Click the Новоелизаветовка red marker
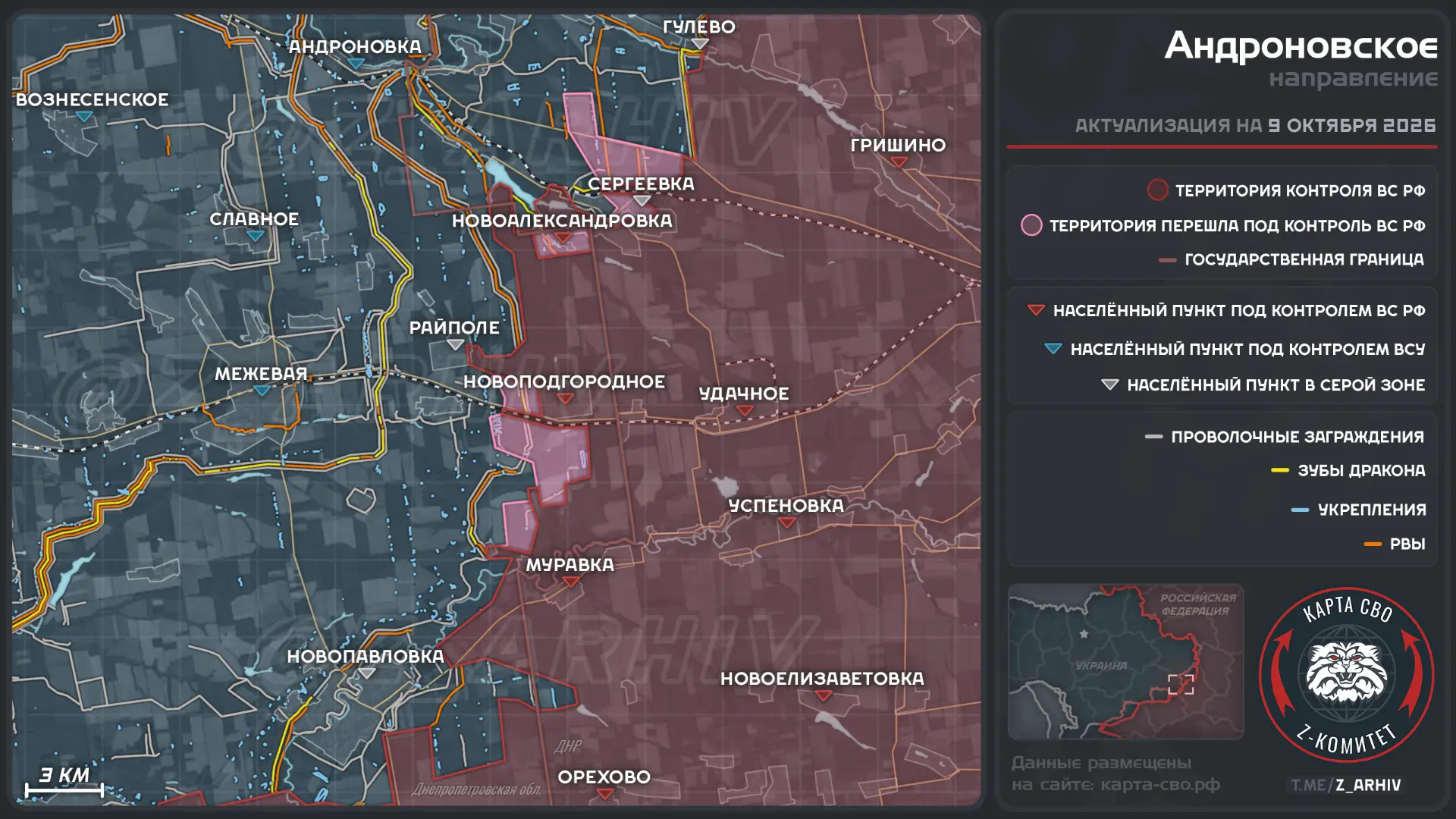 (823, 696)
